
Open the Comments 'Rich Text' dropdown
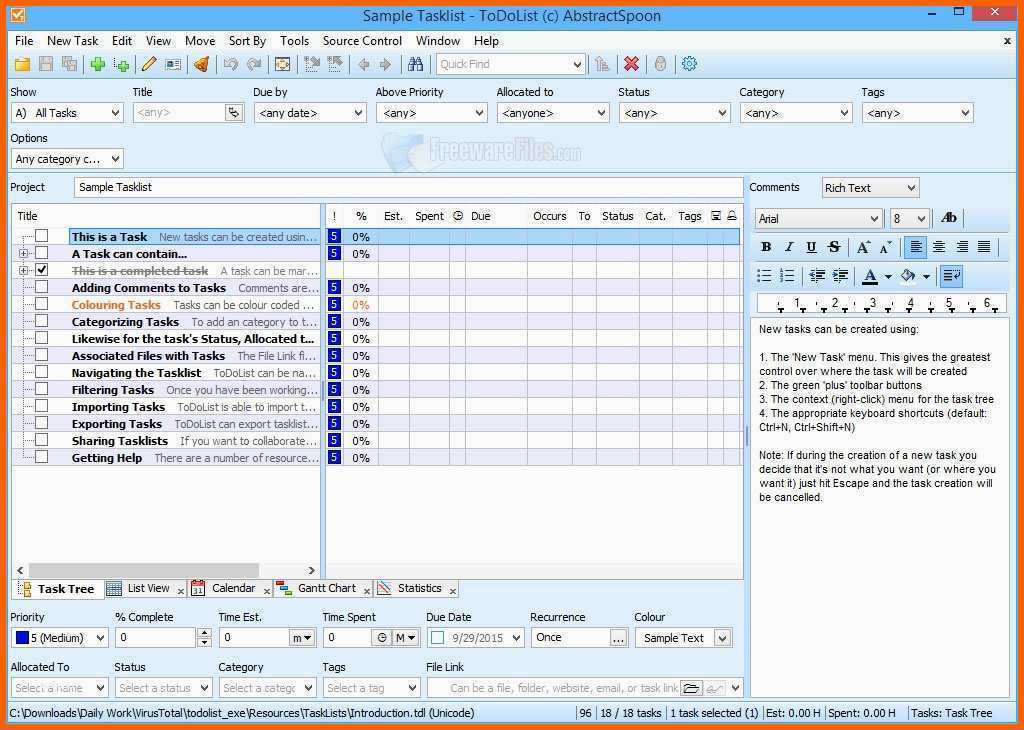pyautogui.click(x=871, y=188)
